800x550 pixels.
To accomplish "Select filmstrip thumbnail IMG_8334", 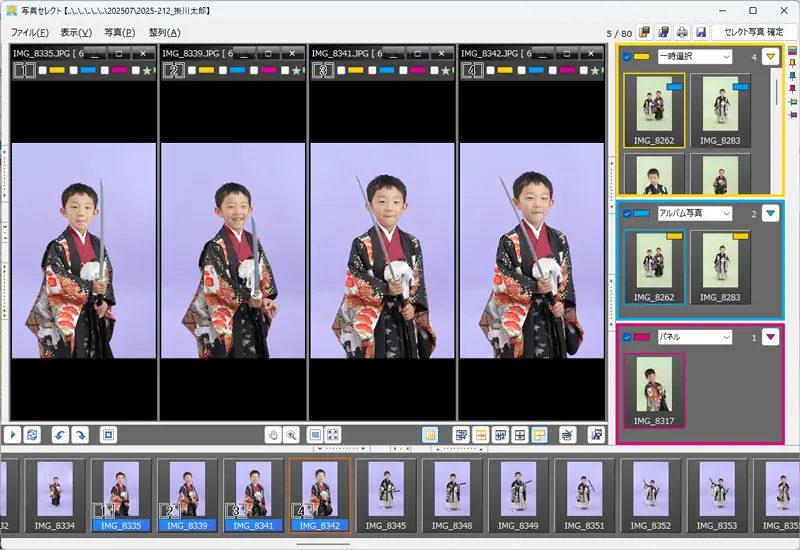I will 55,495.
